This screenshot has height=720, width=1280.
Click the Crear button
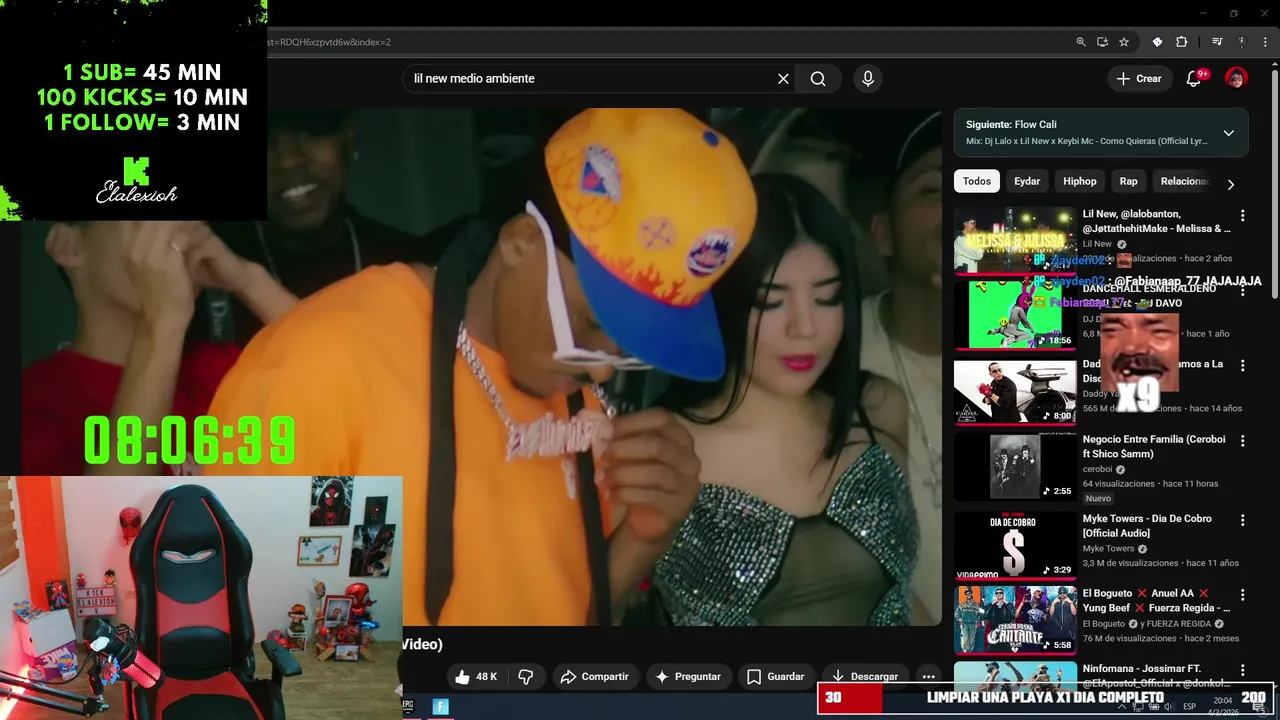(1139, 79)
